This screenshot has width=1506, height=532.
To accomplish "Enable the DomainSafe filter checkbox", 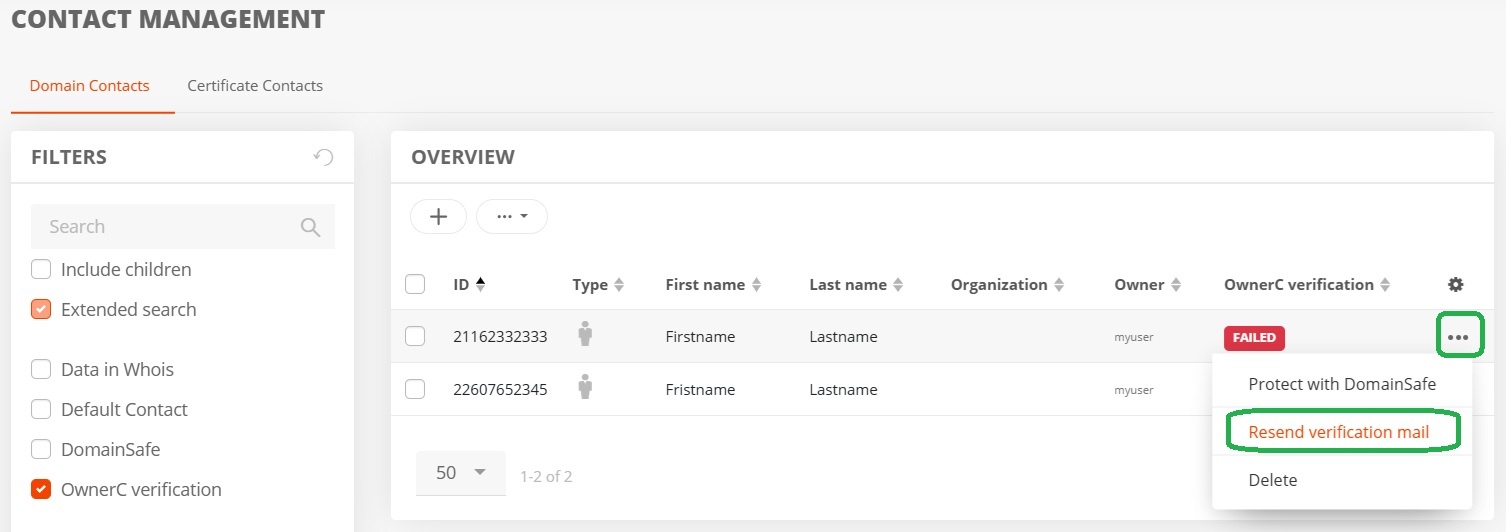I will tap(41, 449).
